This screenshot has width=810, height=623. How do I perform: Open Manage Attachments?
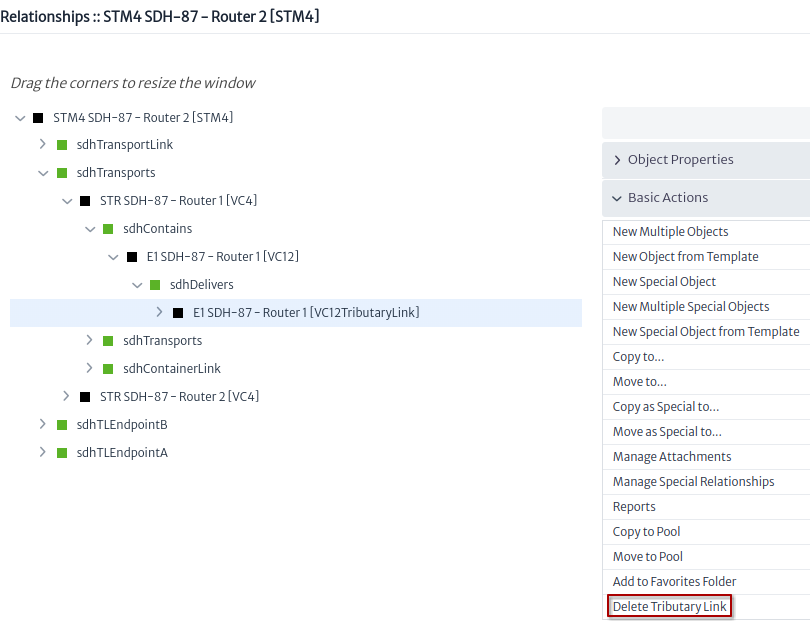[706, 457]
